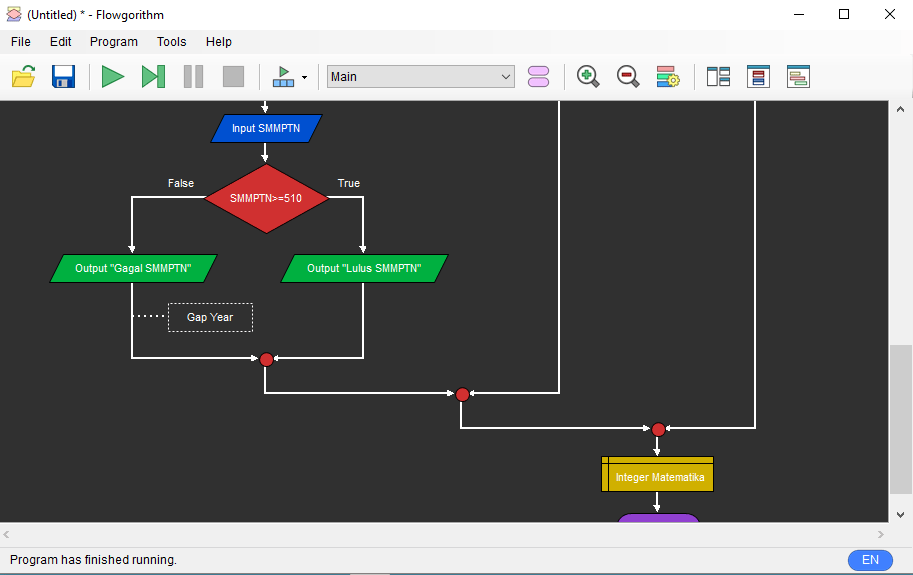The image size is (913, 575).
Task: Open the Tools menu
Action: (171, 42)
